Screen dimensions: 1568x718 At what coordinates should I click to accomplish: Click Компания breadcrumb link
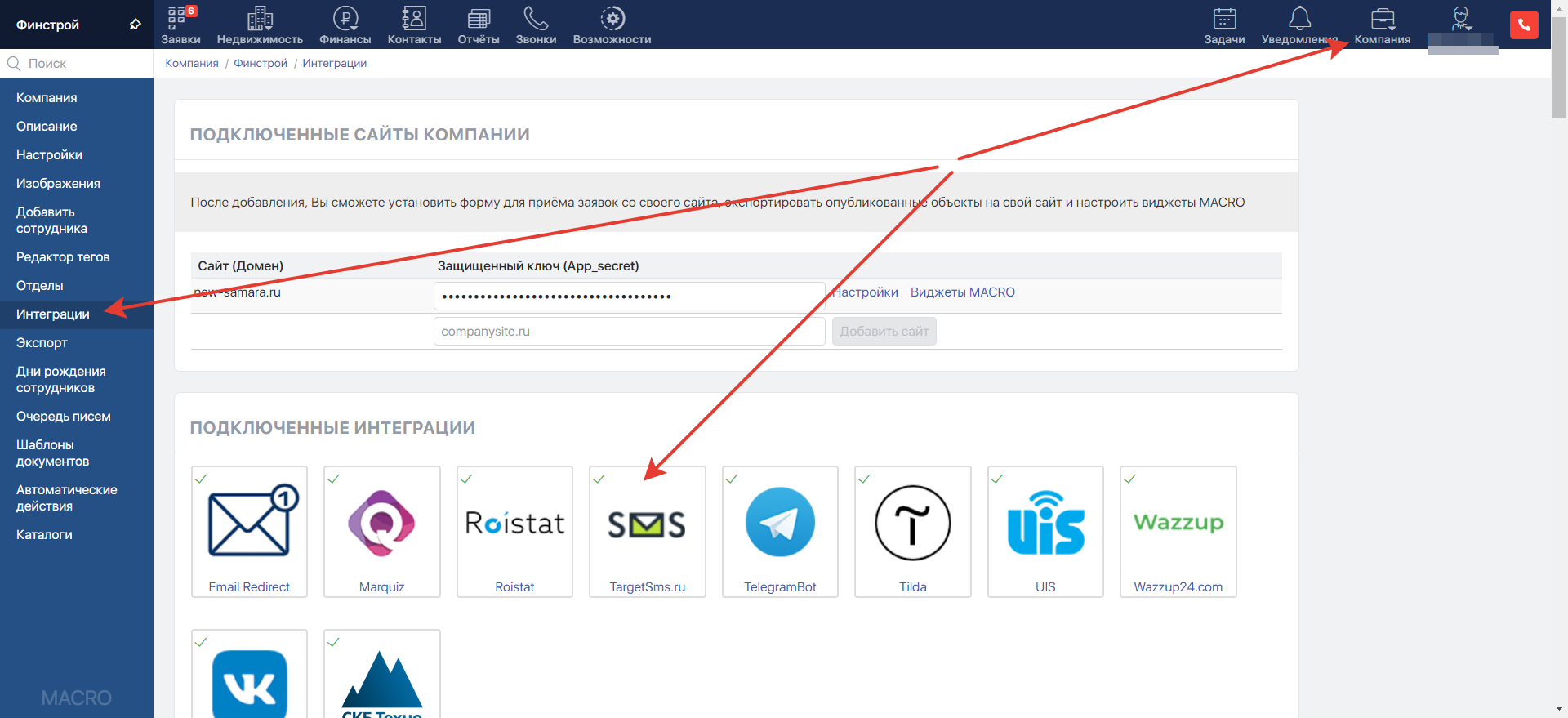[192, 63]
